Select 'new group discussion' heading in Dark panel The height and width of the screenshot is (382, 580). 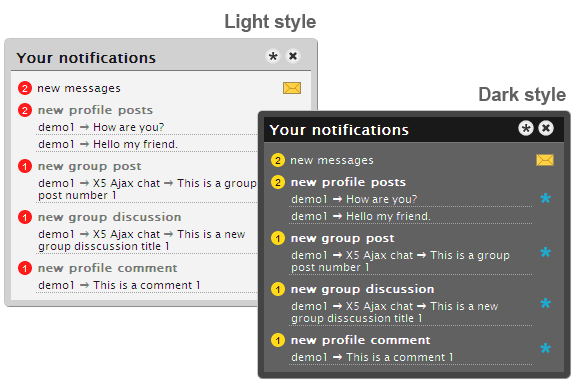click(362, 289)
